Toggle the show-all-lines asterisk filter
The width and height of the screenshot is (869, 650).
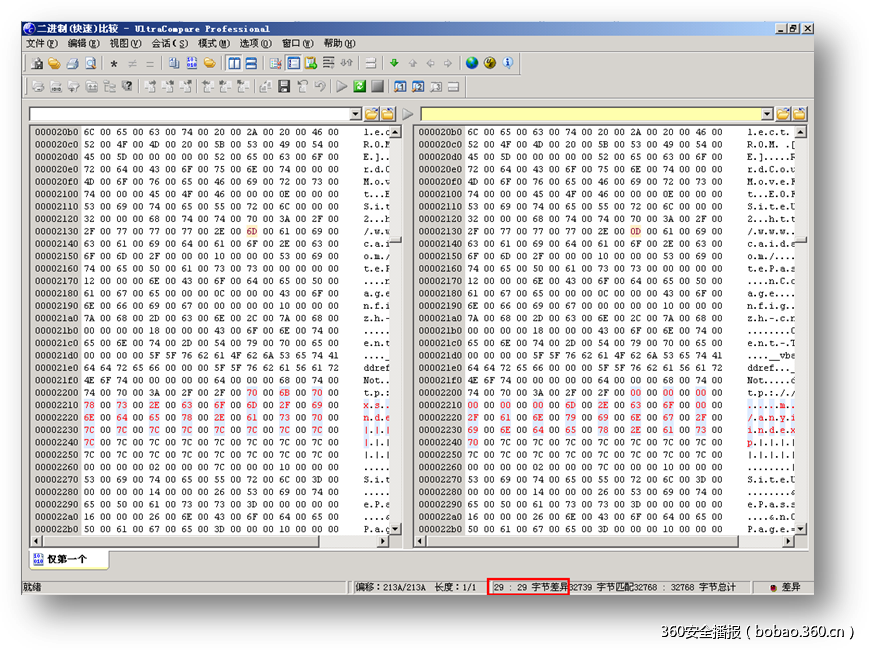114,64
